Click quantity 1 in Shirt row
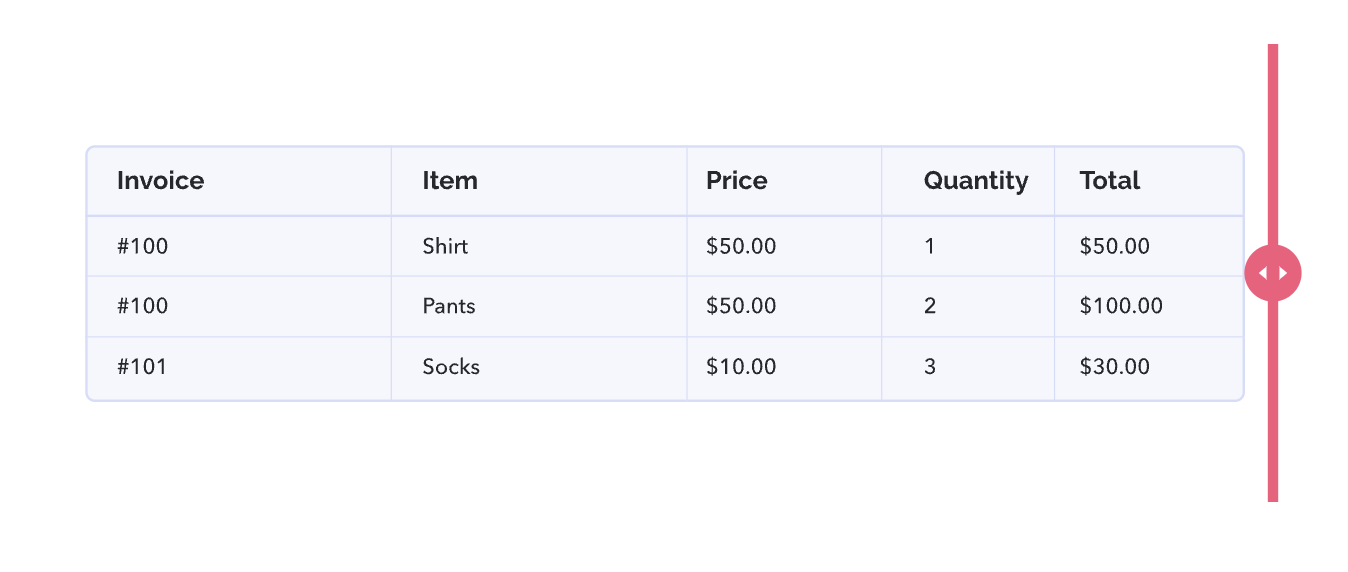 [968, 246]
